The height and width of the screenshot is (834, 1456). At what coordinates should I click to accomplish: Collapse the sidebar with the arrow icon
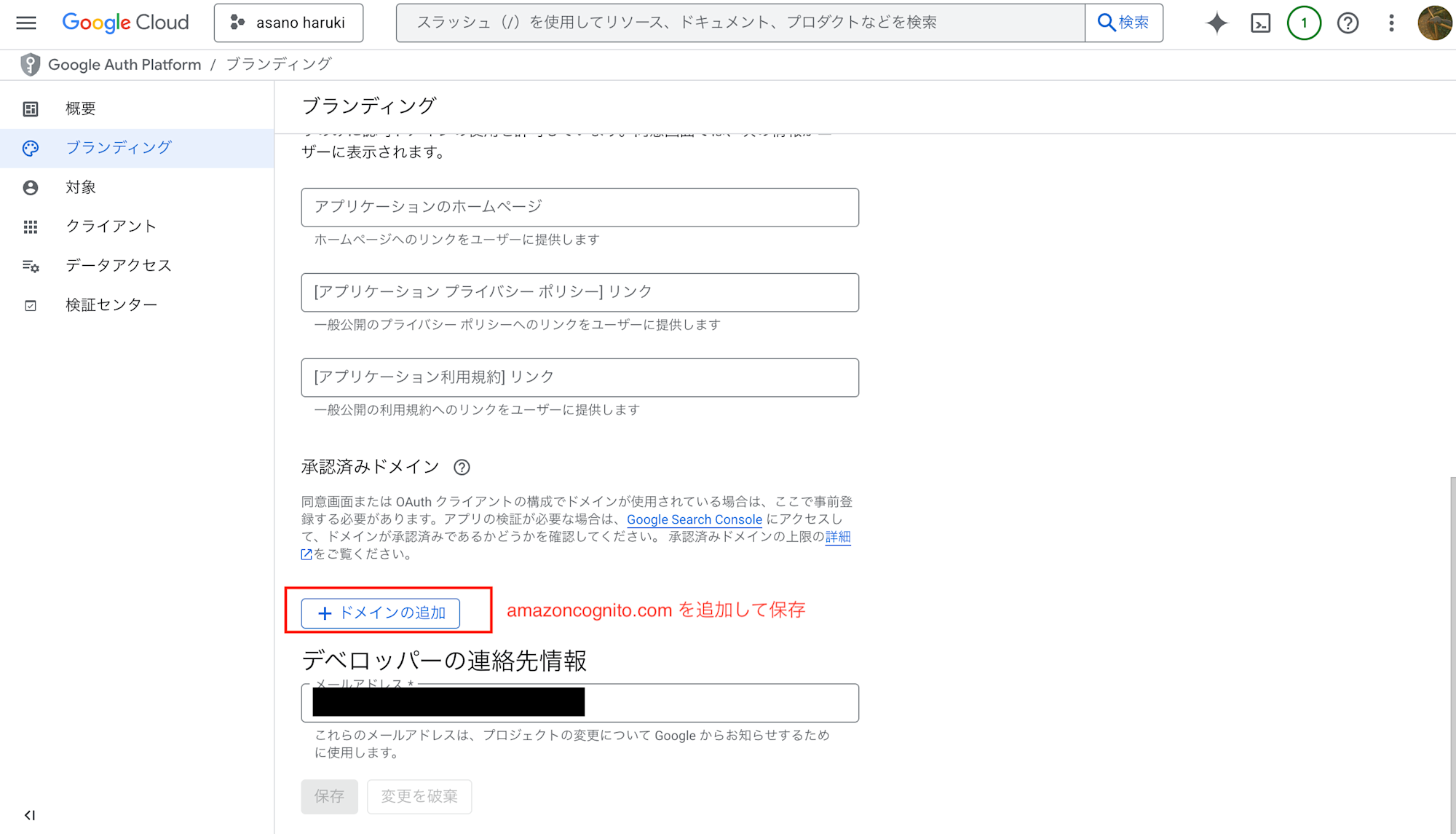tap(30, 815)
